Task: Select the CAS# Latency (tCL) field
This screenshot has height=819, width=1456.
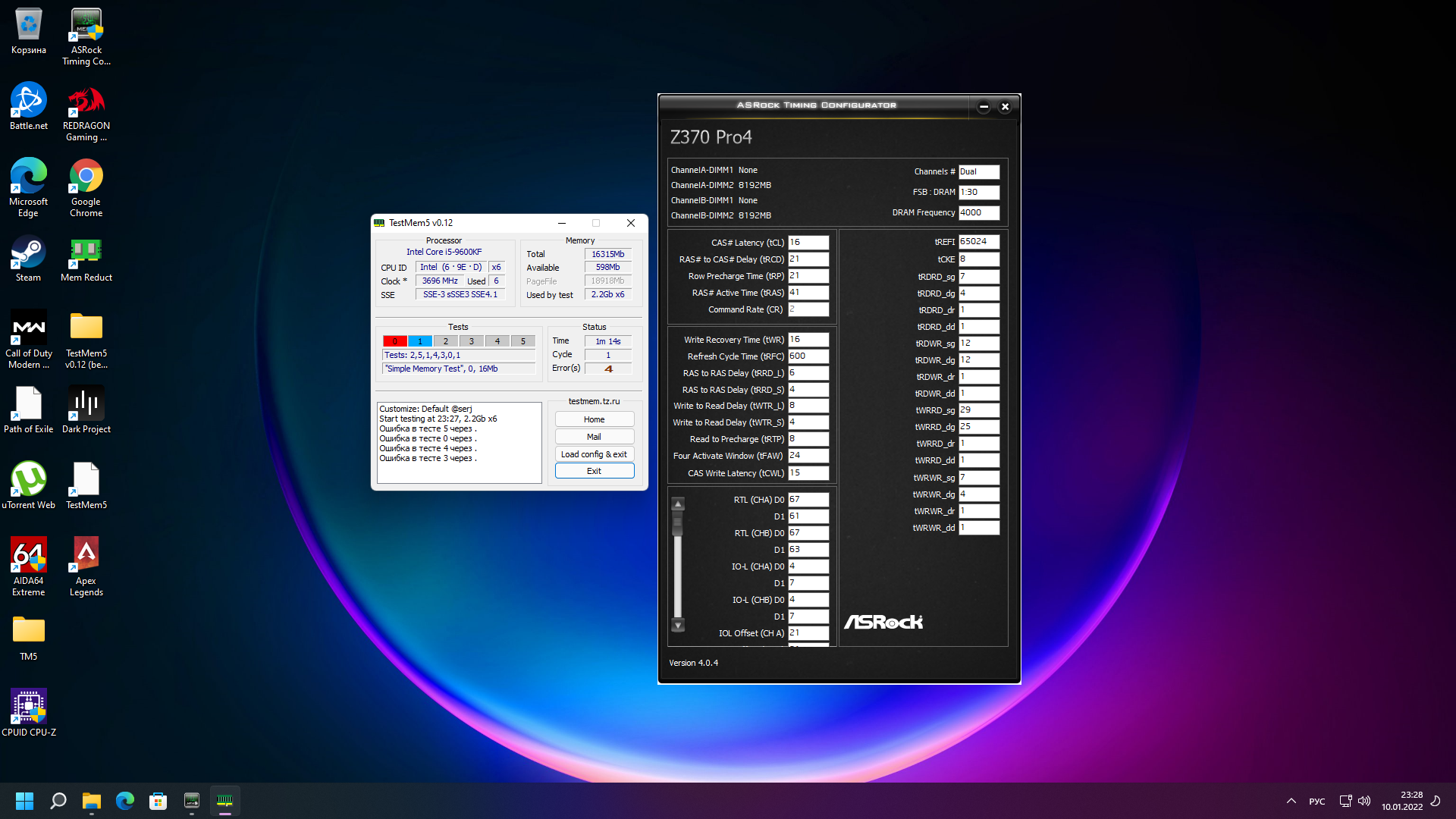Action: 808,243
